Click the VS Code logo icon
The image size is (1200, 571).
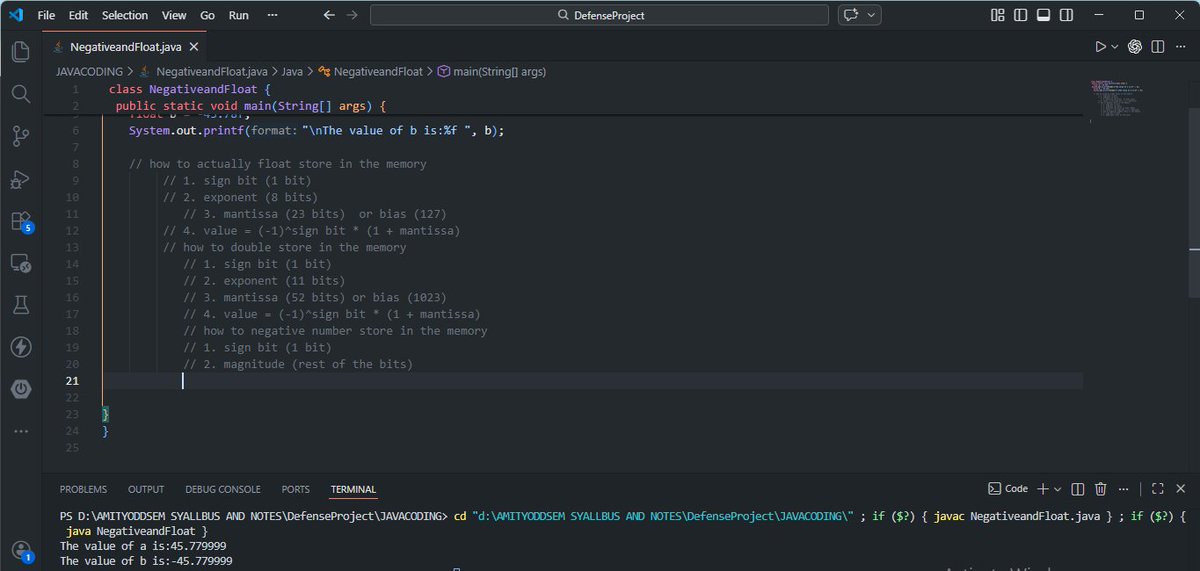17,15
